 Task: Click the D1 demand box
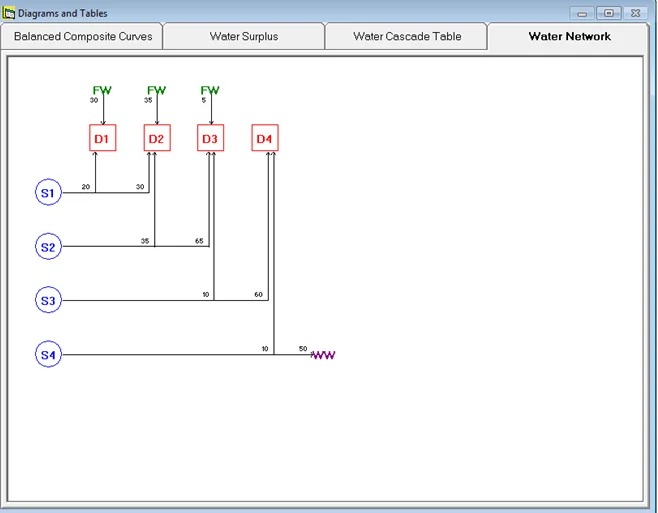click(103, 138)
